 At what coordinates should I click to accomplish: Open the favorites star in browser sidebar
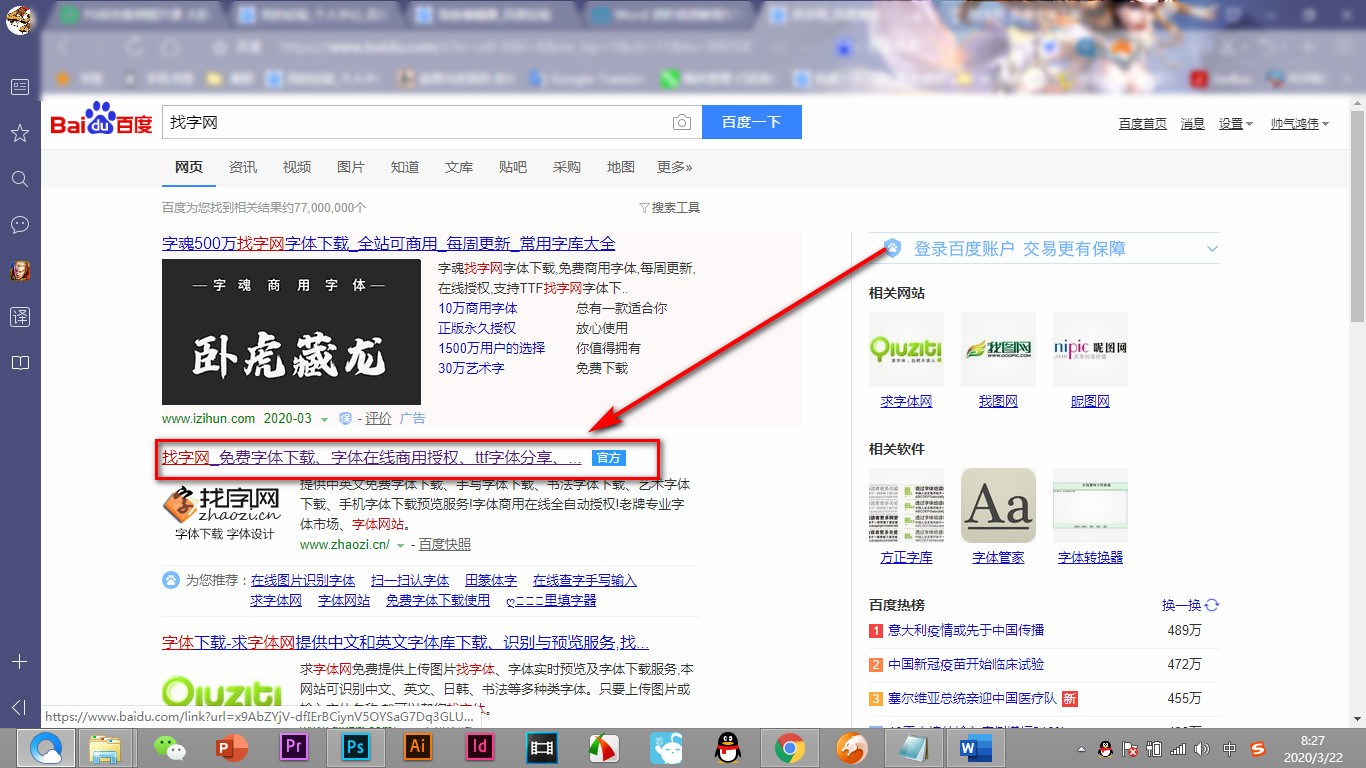[19, 133]
